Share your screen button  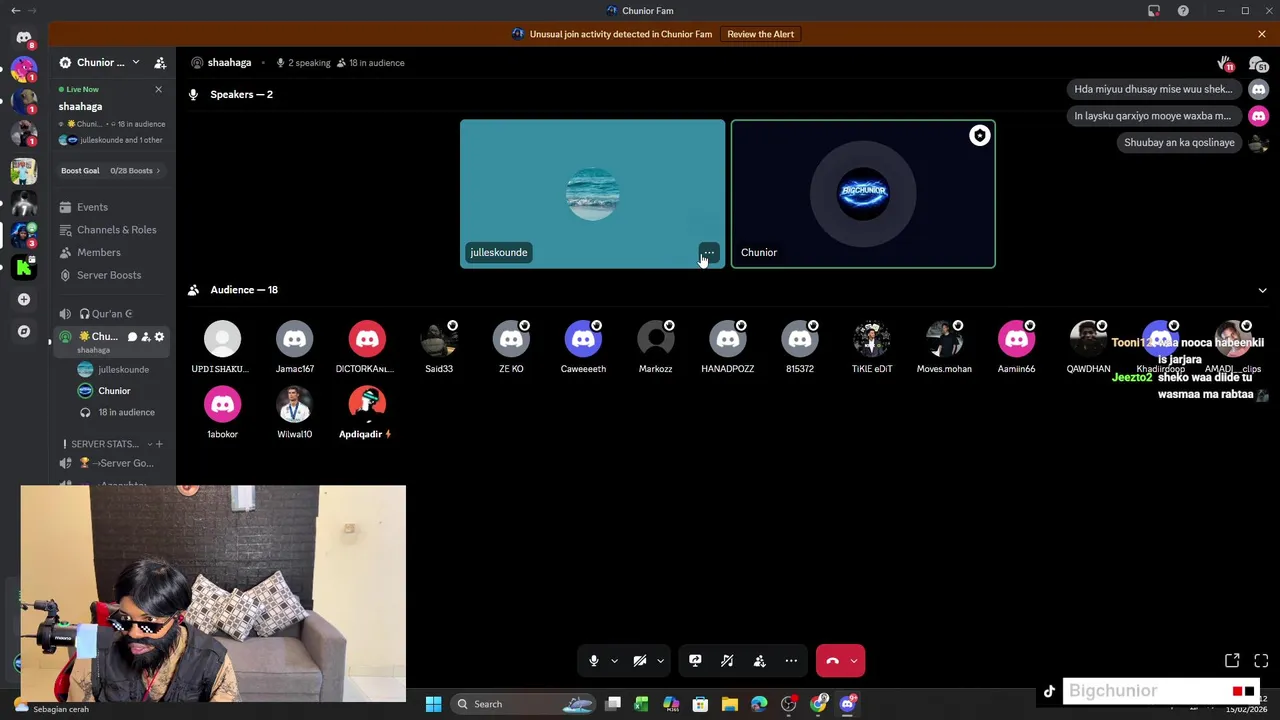(695, 661)
